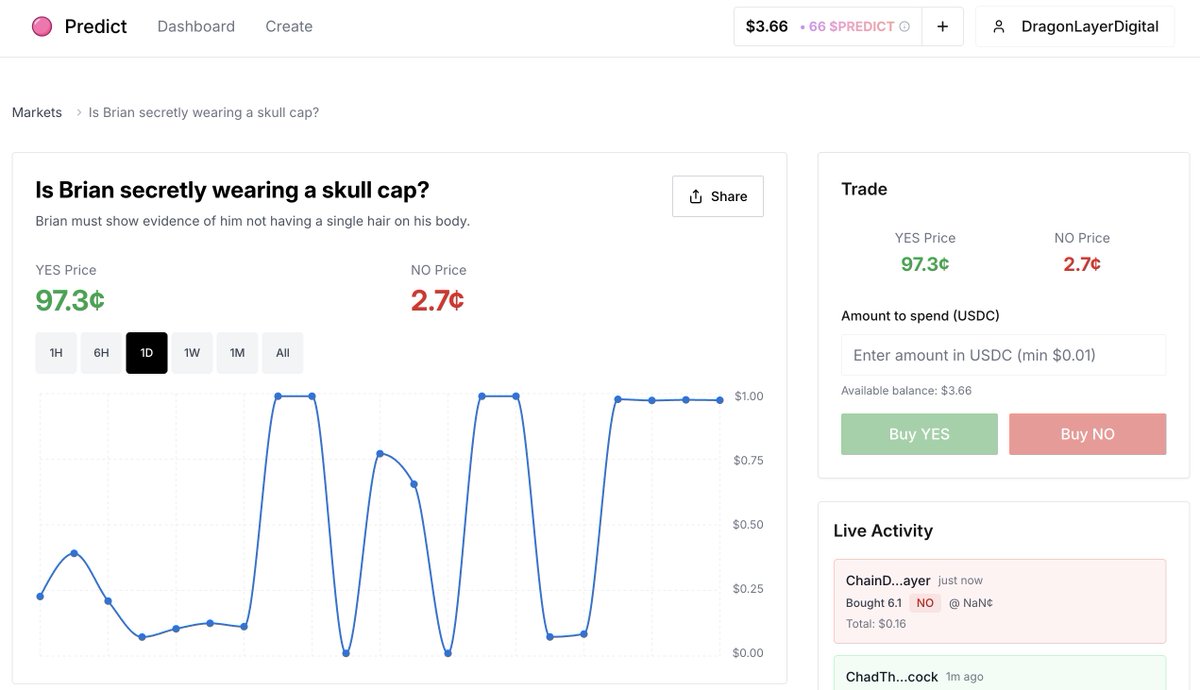Click the breadcrumb chevron after Markets
1200x690 pixels.
click(x=79, y=113)
